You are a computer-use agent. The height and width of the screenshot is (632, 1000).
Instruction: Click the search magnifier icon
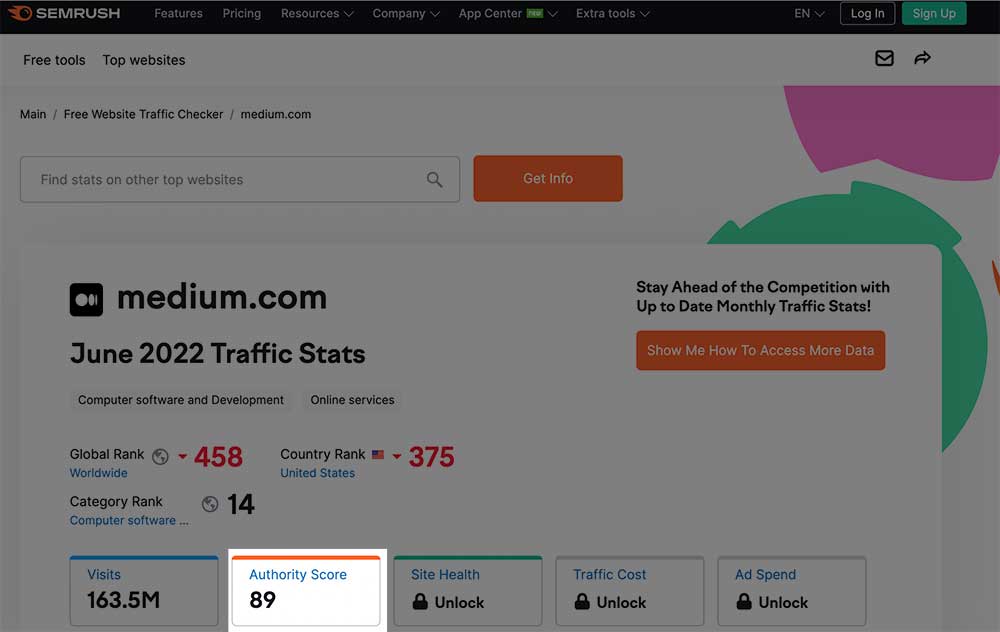tap(434, 180)
